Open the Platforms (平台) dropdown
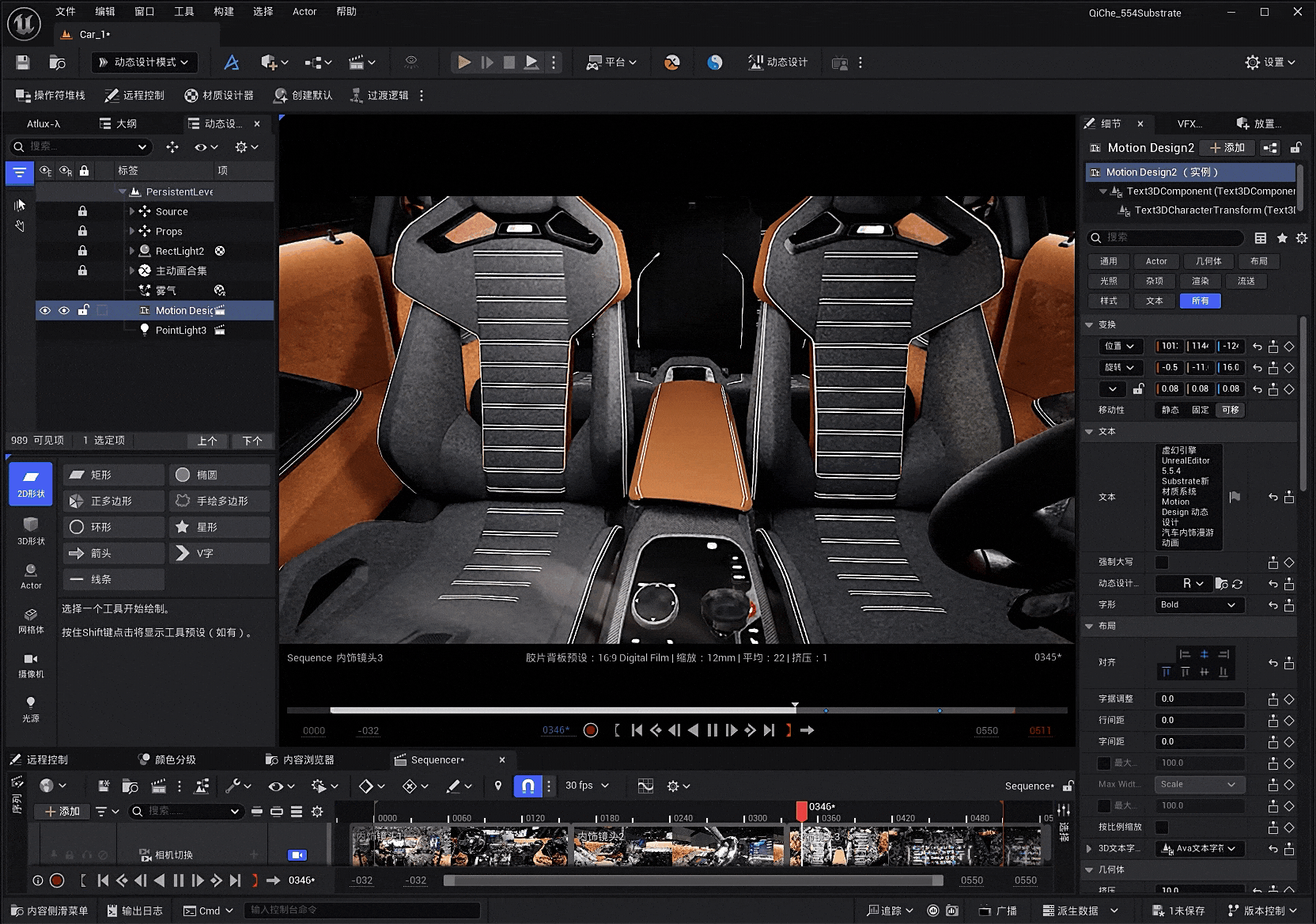Image resolution: width=1316 pixels, height=924 pixels. coord(611,62)
